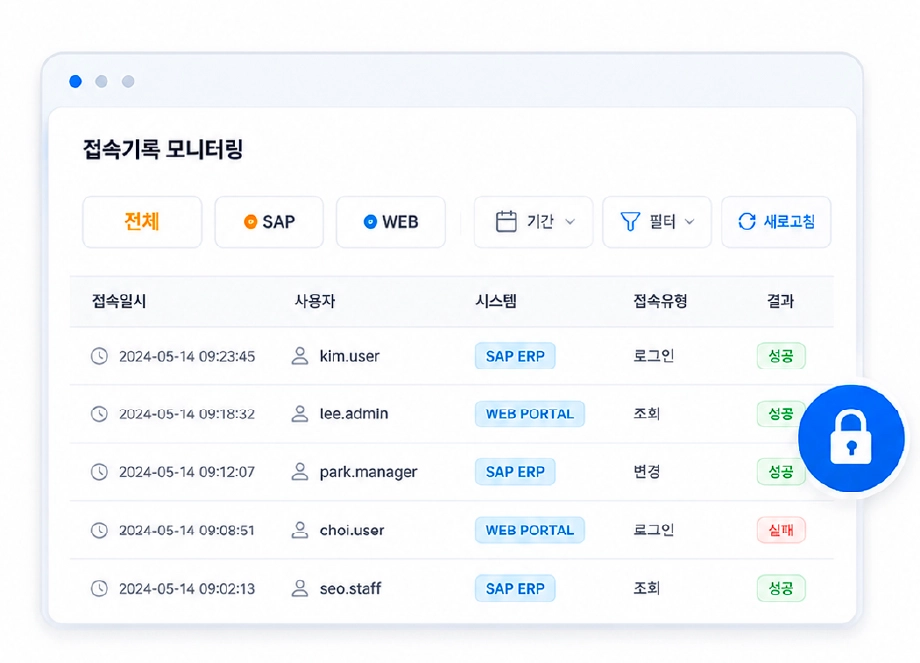Click clock icon for 09:23:45 row
Image resolution: width=920 pixels, height=663 pixels.
[99, 356]
